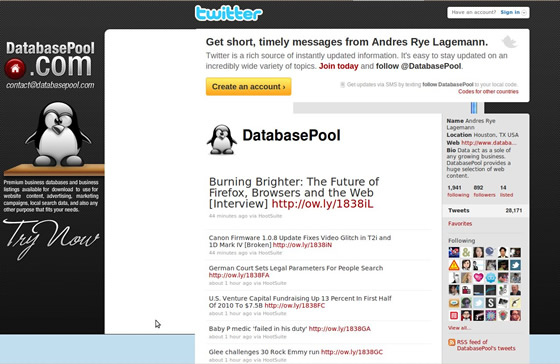560x364 pixels.
Task: Click Glee challenges 30 Rock Emmy run tweet text
Action: 264,352
